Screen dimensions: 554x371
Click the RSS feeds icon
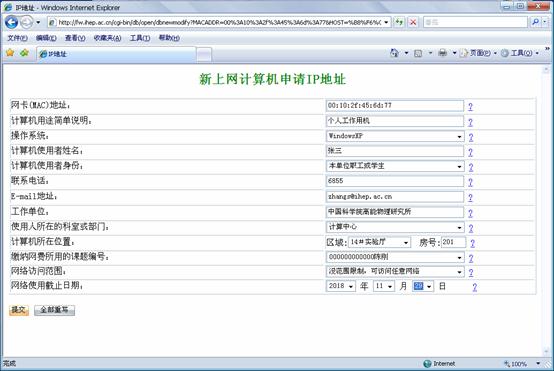[418, 53]
